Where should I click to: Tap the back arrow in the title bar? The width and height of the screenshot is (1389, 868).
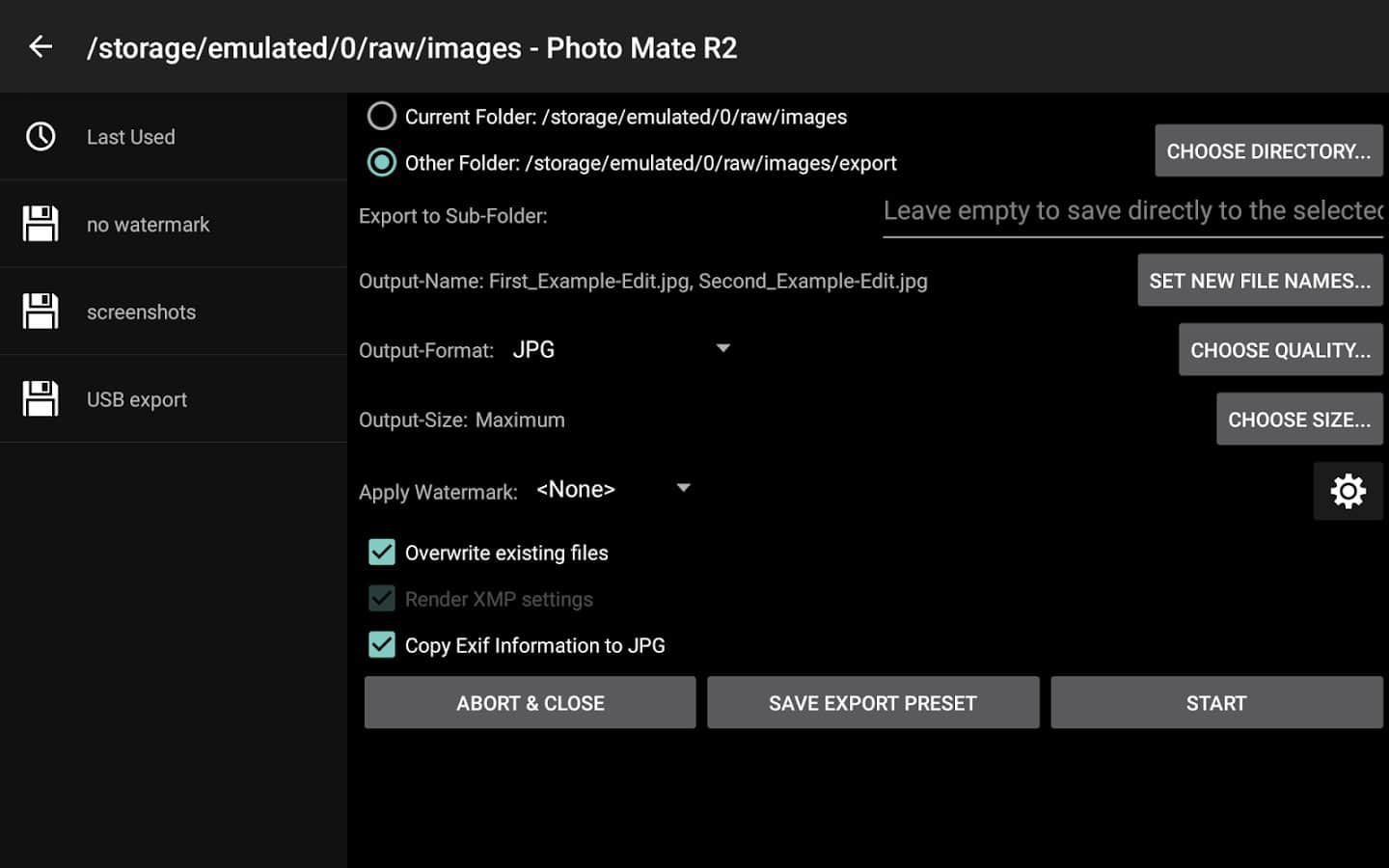(41, 46)
